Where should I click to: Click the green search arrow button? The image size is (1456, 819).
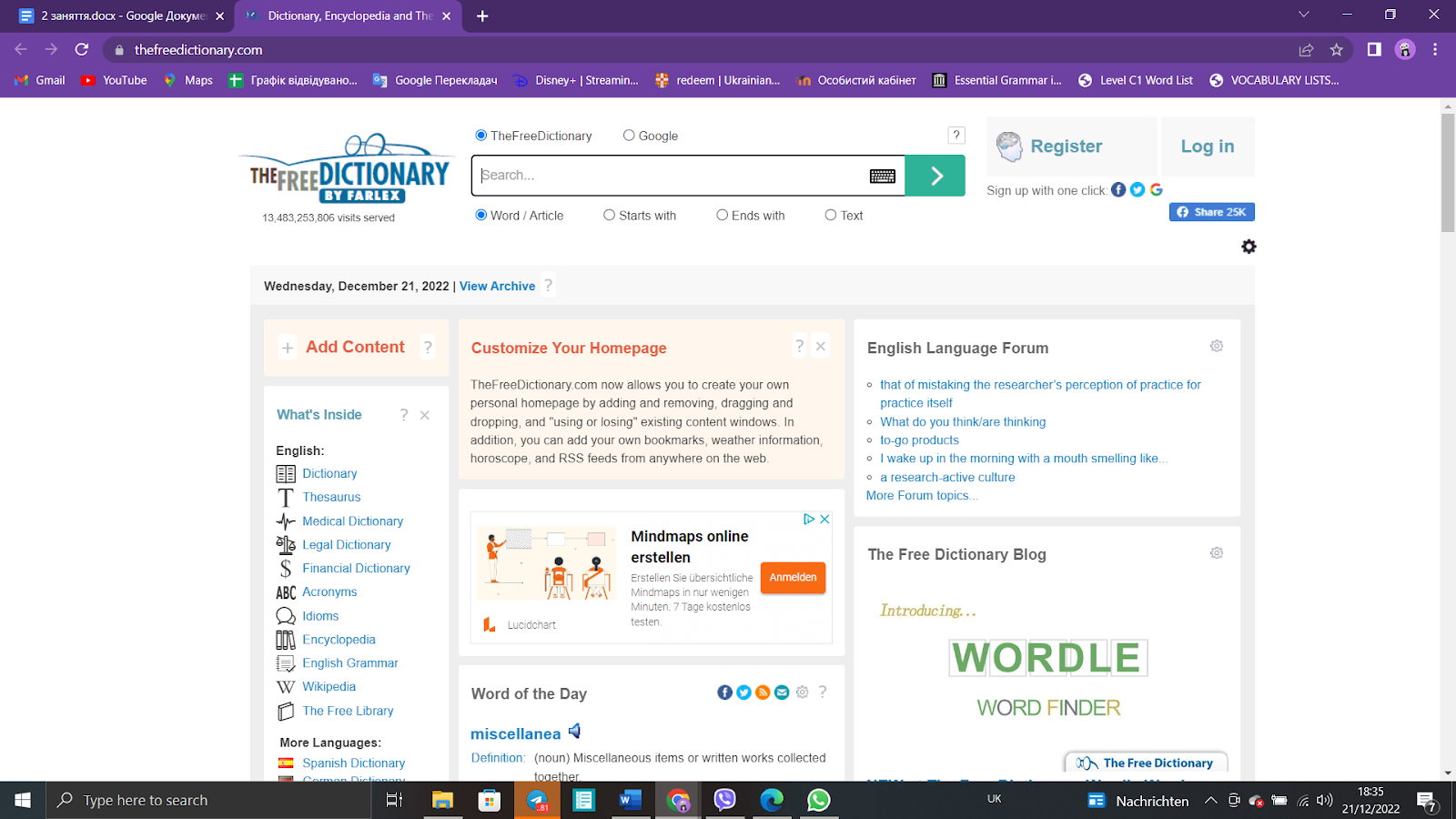point(935,176)
